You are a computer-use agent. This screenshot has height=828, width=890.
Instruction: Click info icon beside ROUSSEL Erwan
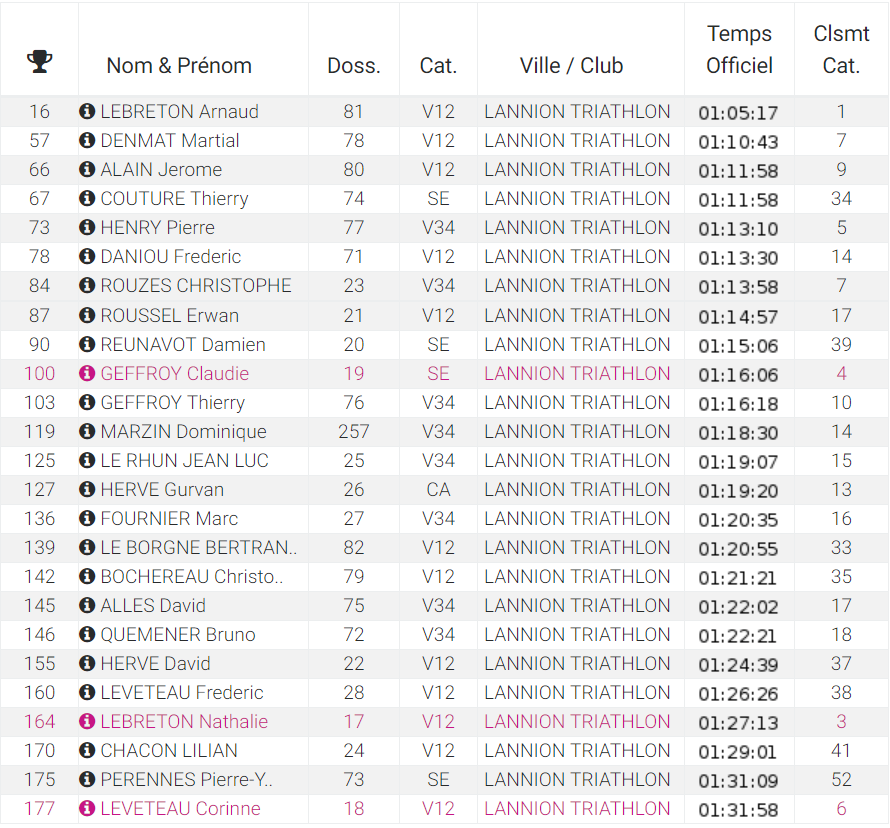click(87, 316)
